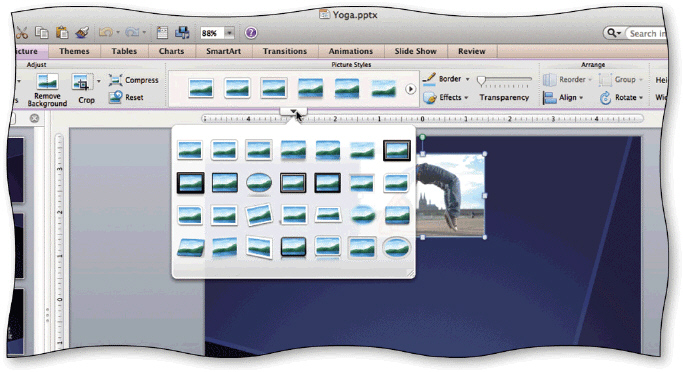Open the Rotate dropdown
This screenshot has height=372, width=683.
pyautogui.click(x=622, y=98)
